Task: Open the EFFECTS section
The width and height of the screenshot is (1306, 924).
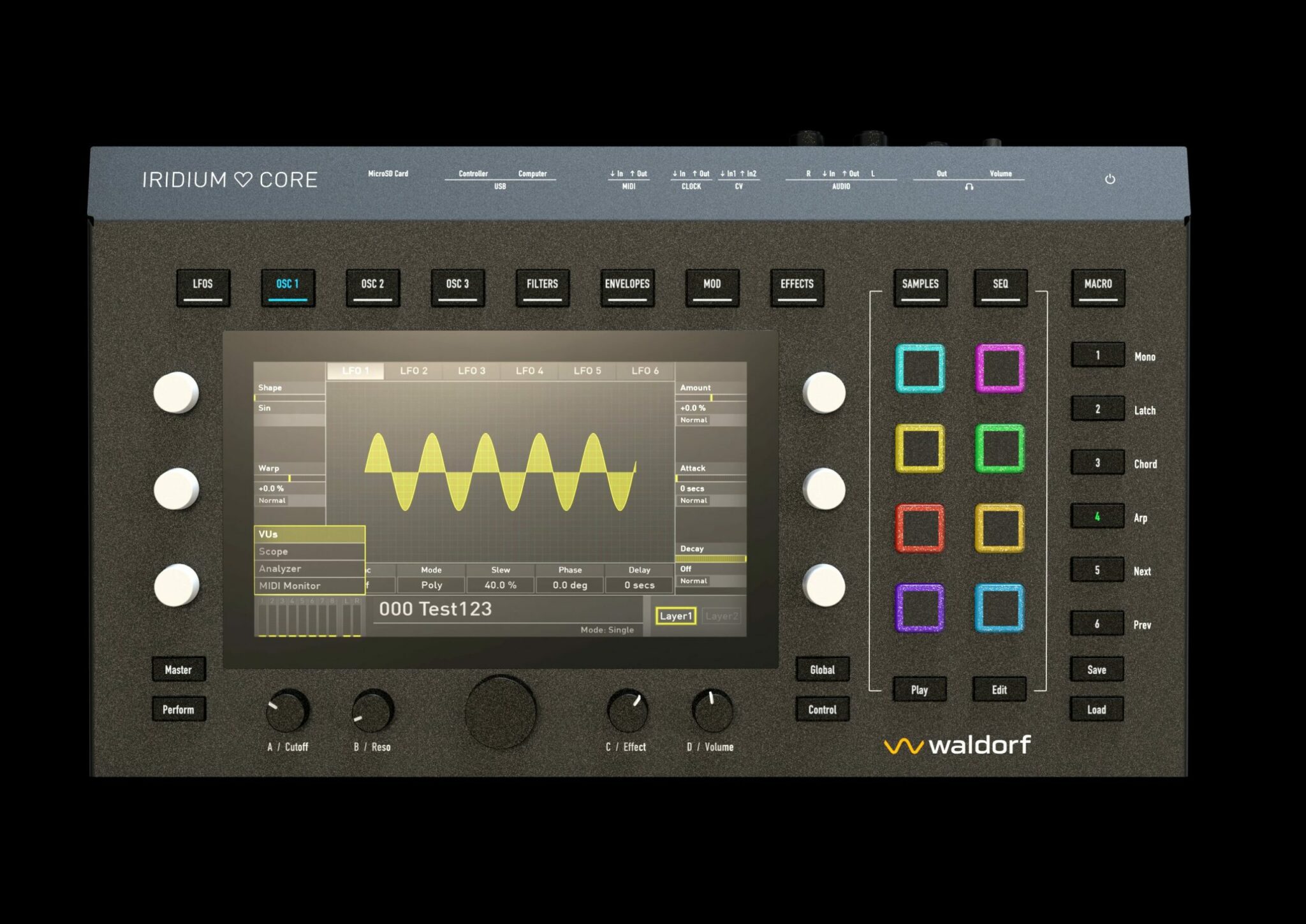Action: coord(797,288)
